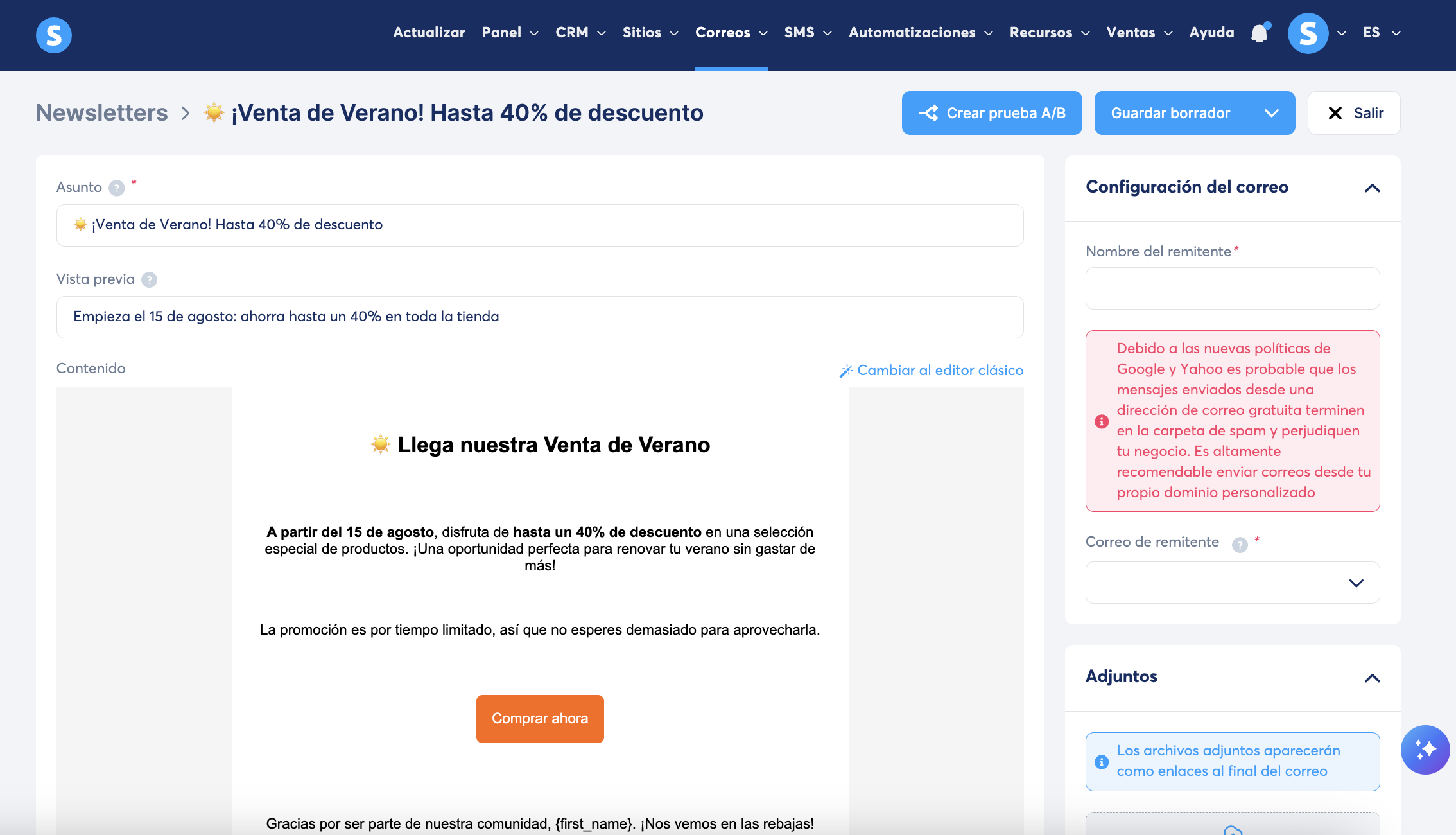Click the Nombre del remitente input field

coord(1232,288)
